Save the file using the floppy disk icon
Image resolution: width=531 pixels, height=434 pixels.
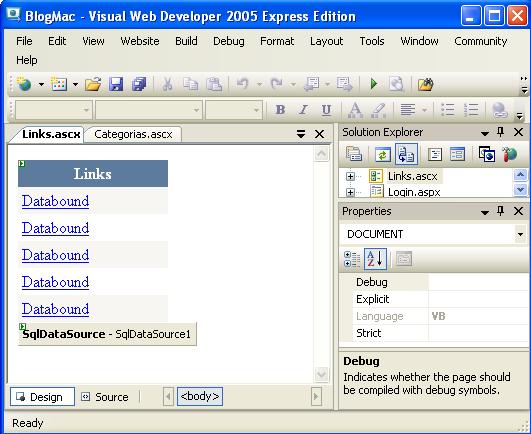point(116,84)
